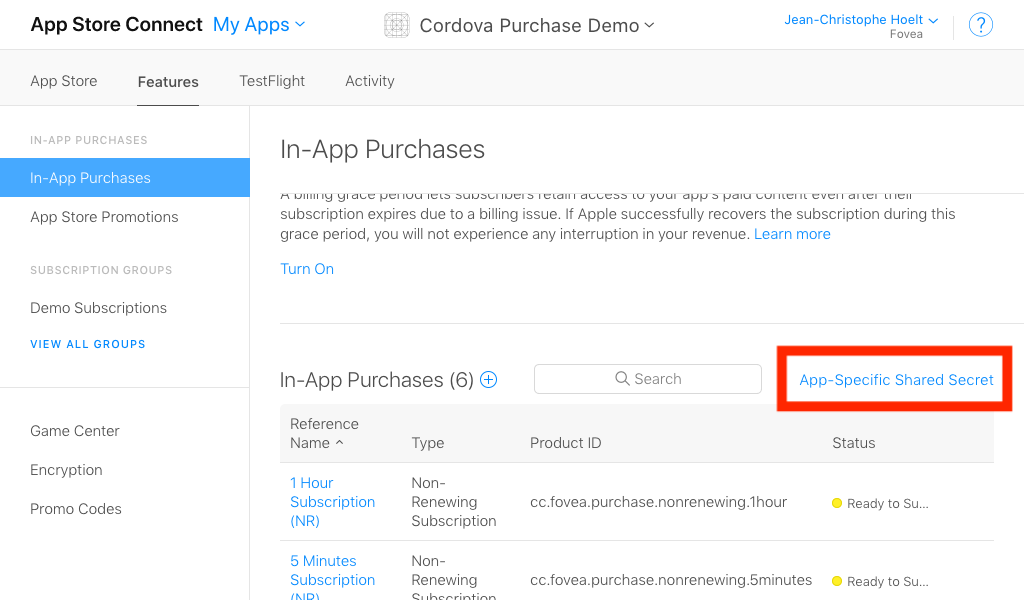Sort by Reference Name column
The height and width of the screenshot is (600, 1024).
coord(324,434)
